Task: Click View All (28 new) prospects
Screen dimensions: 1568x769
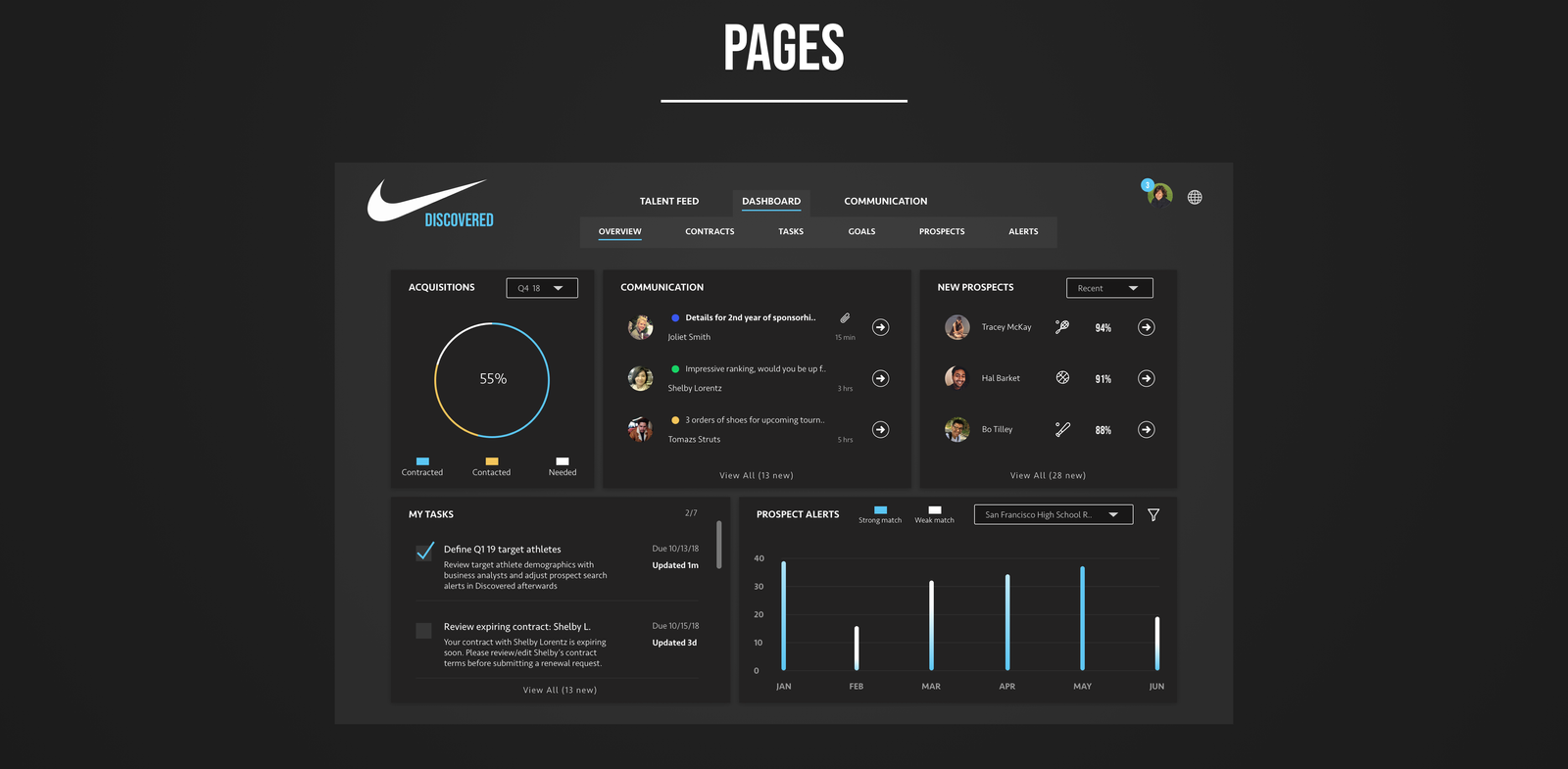Action: [1048, 476]
